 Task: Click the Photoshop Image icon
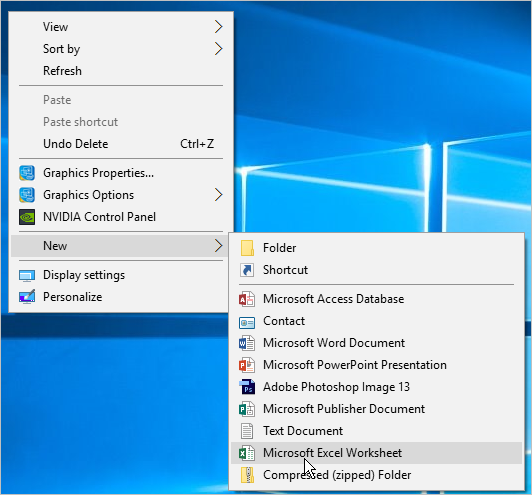[x=247, y=387]
